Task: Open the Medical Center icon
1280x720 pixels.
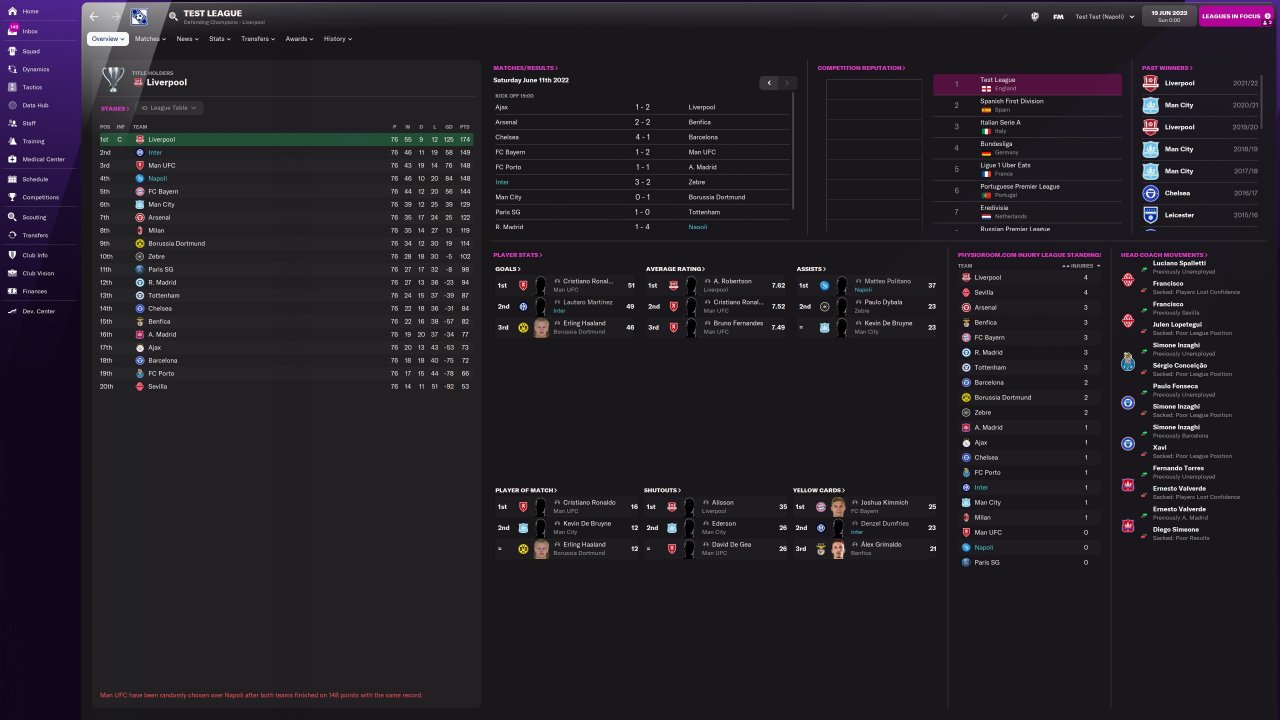Action: tap(11, 159)
